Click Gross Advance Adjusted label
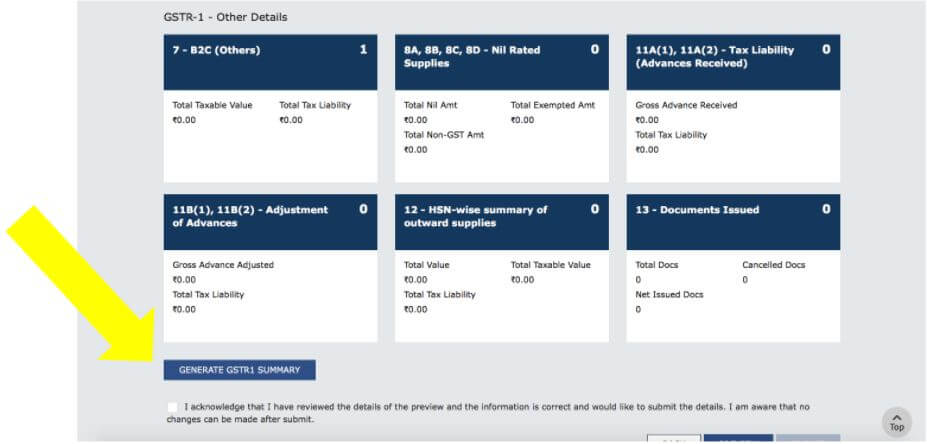 223,265
